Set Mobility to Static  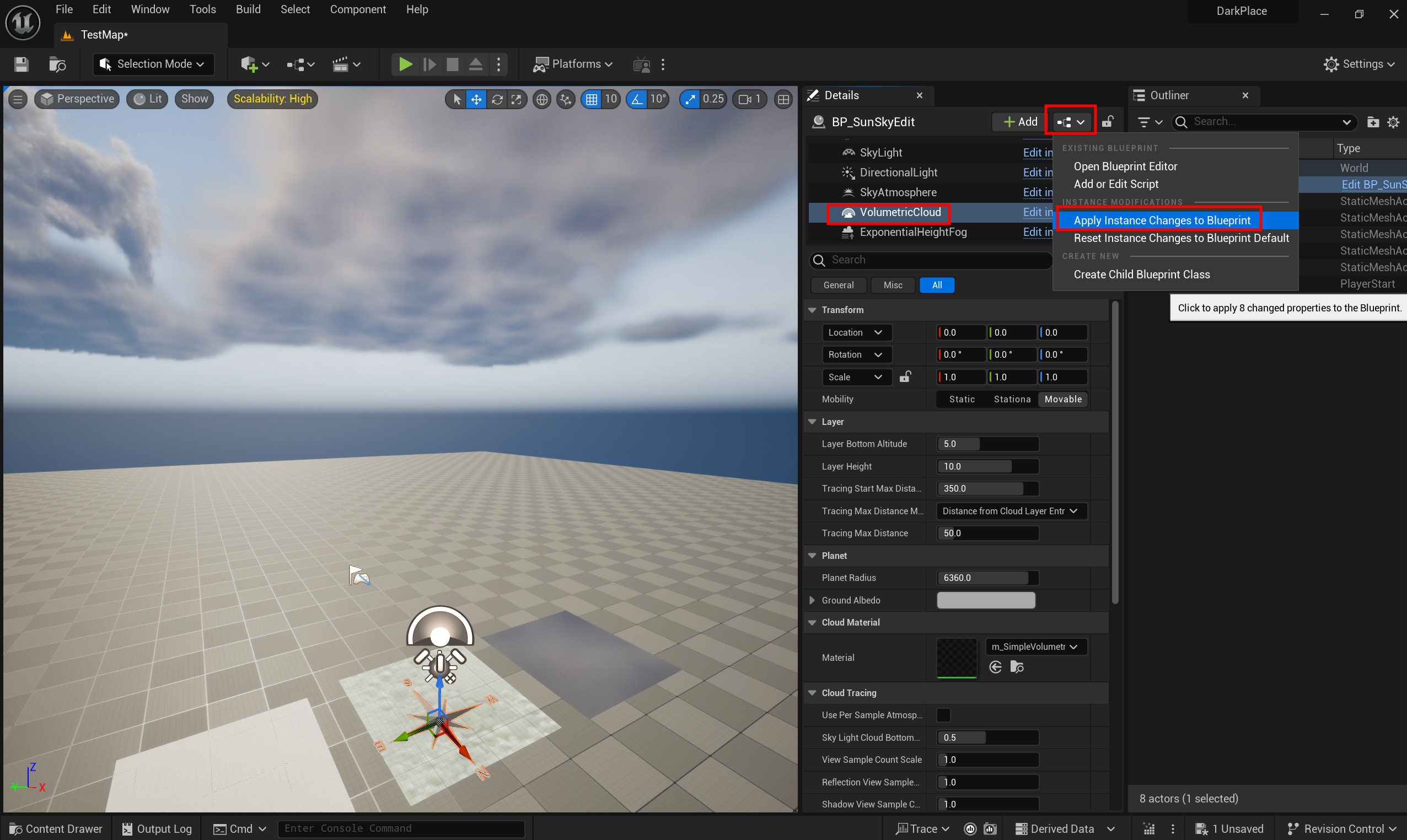(x=962, y=399)
